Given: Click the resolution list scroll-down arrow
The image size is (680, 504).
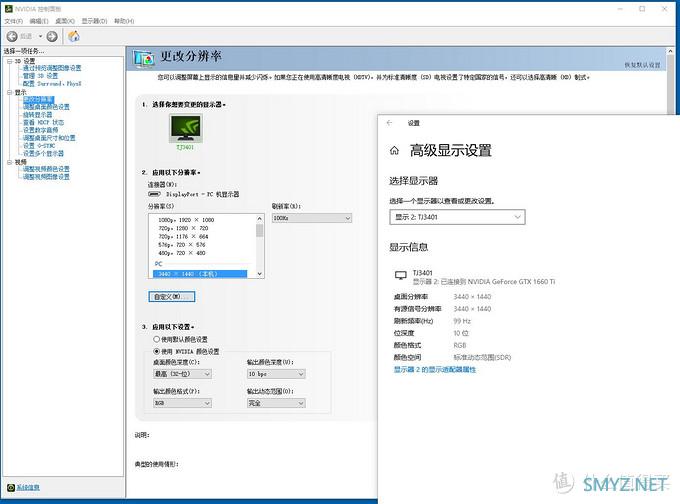Looking at the screenshot, I should (x=260, y=274).
